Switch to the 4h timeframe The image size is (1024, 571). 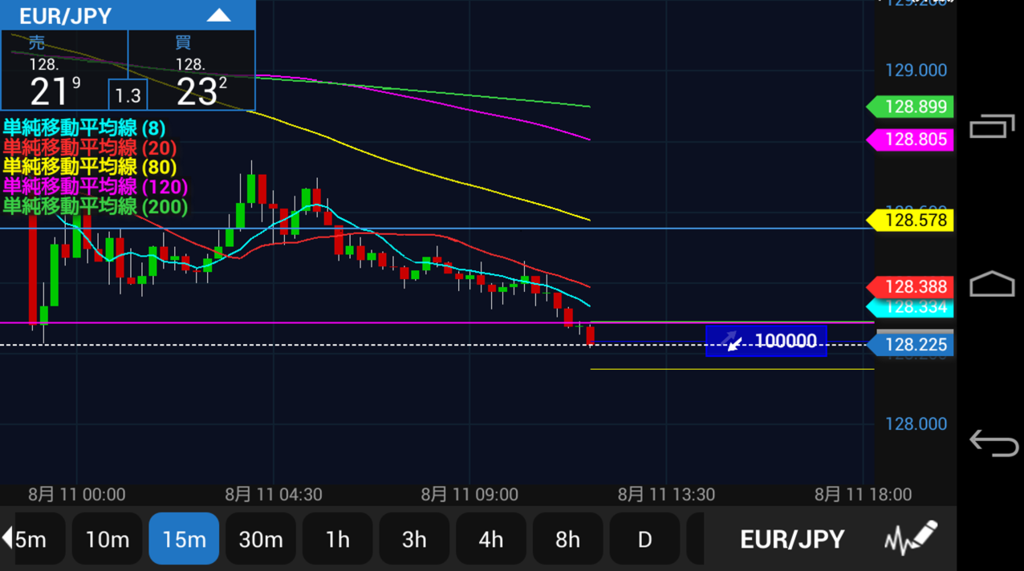click(x=491, y=539)
